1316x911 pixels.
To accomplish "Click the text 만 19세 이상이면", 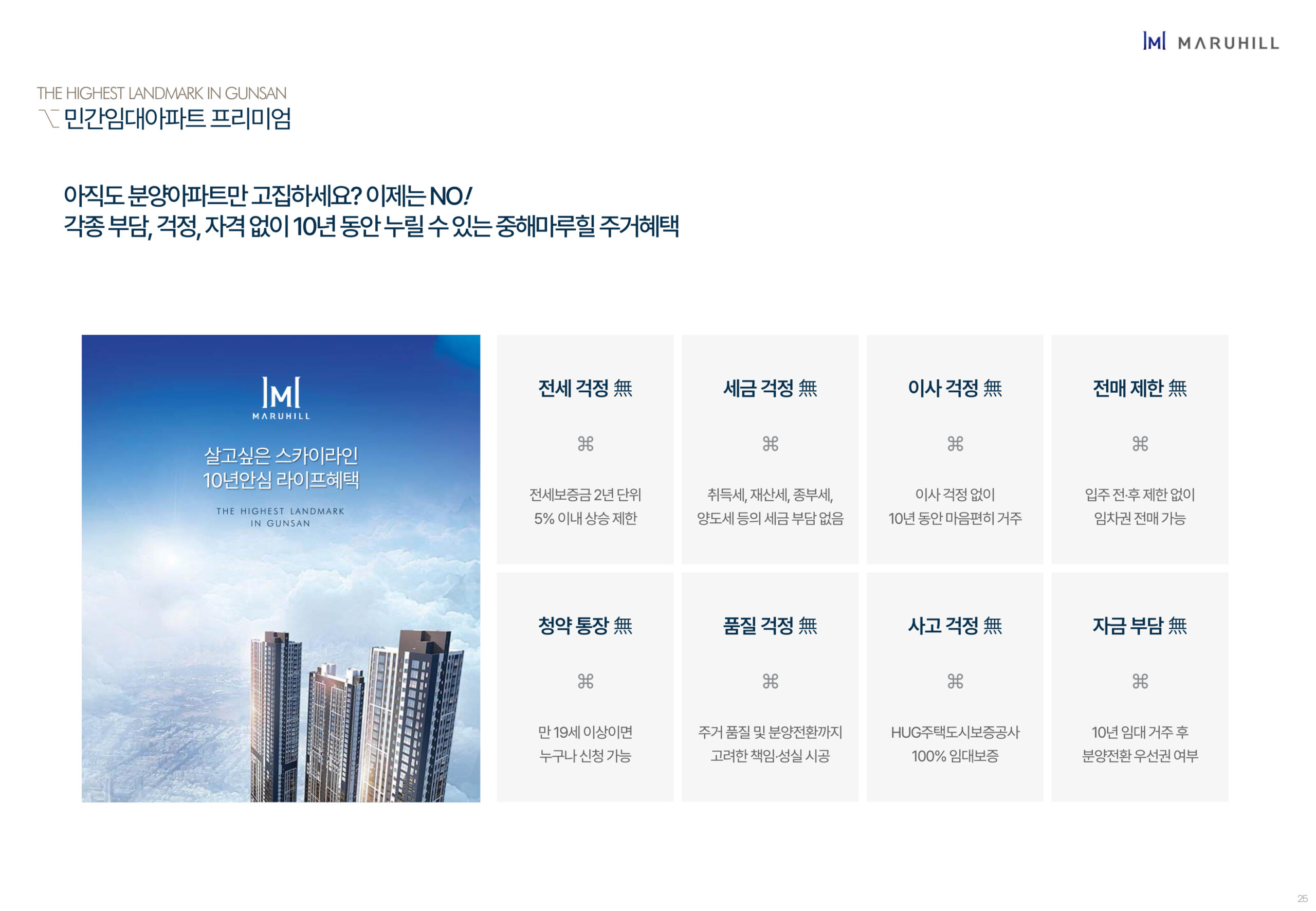I will click(585, 732).
